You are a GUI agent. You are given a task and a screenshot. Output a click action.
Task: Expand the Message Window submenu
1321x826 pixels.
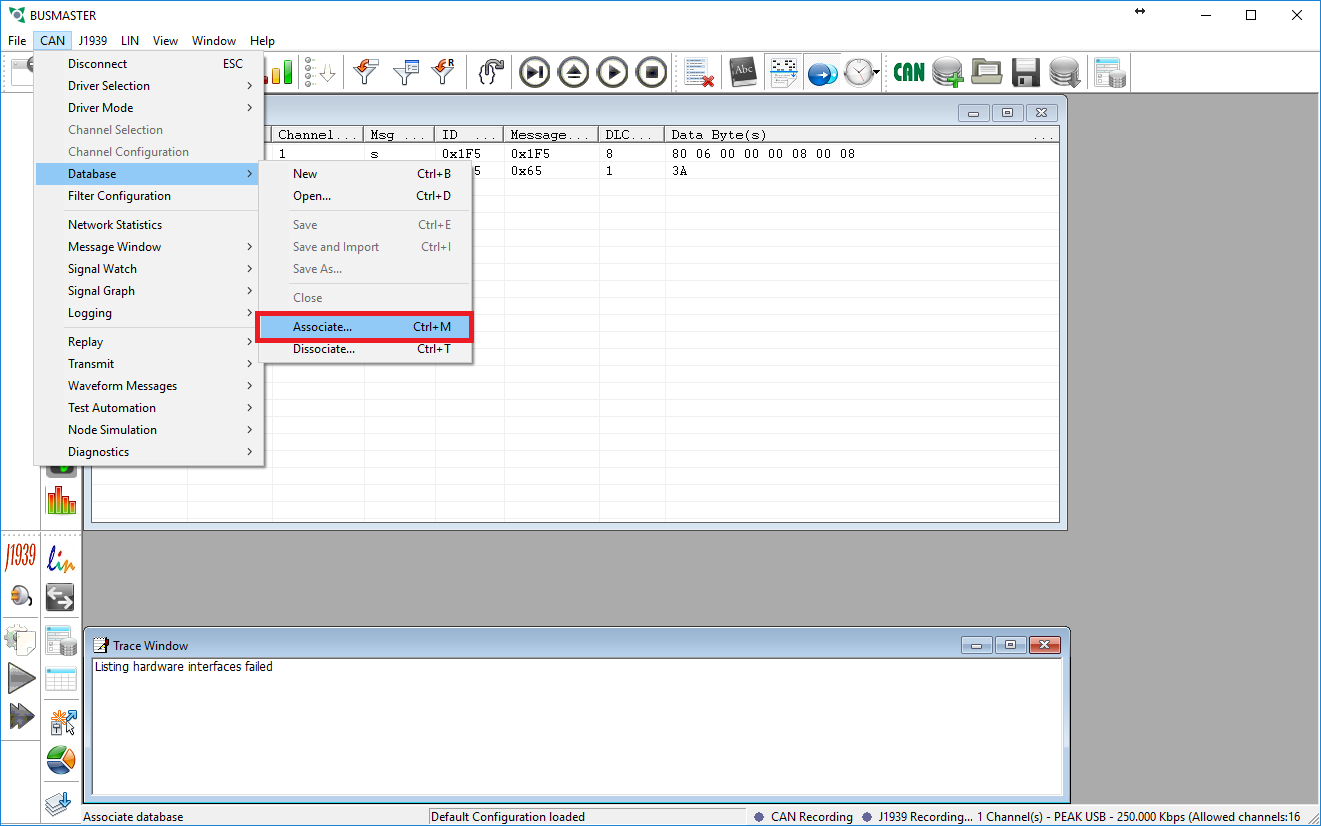(149, 247)
